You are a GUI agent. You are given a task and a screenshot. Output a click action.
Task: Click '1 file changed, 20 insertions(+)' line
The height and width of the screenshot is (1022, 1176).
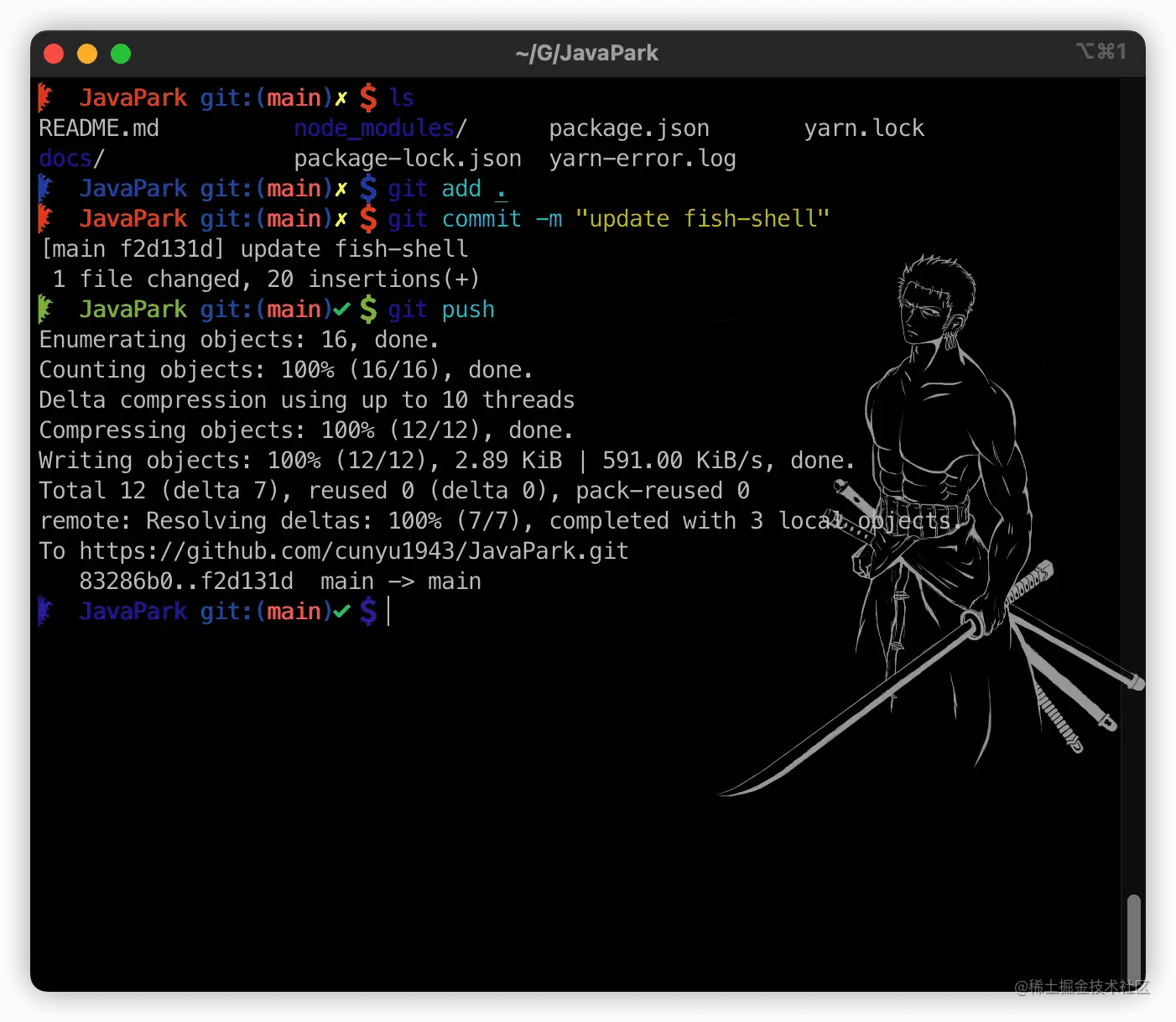pyautogui.click(x=266, y=279)
